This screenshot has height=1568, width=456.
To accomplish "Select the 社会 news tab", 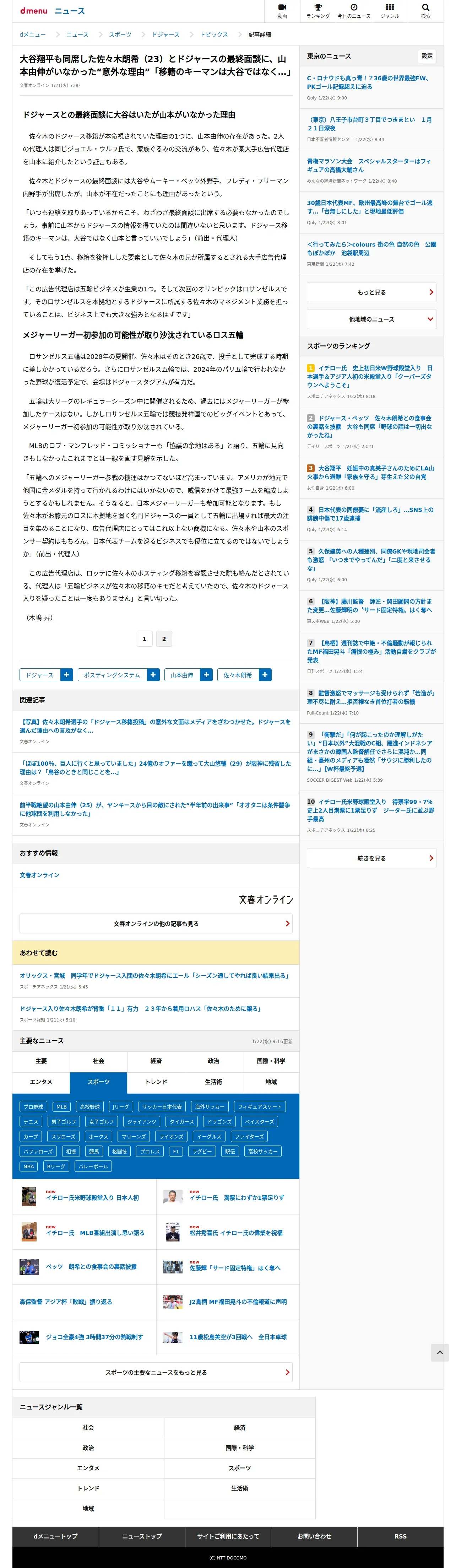I will [98, 1061].
